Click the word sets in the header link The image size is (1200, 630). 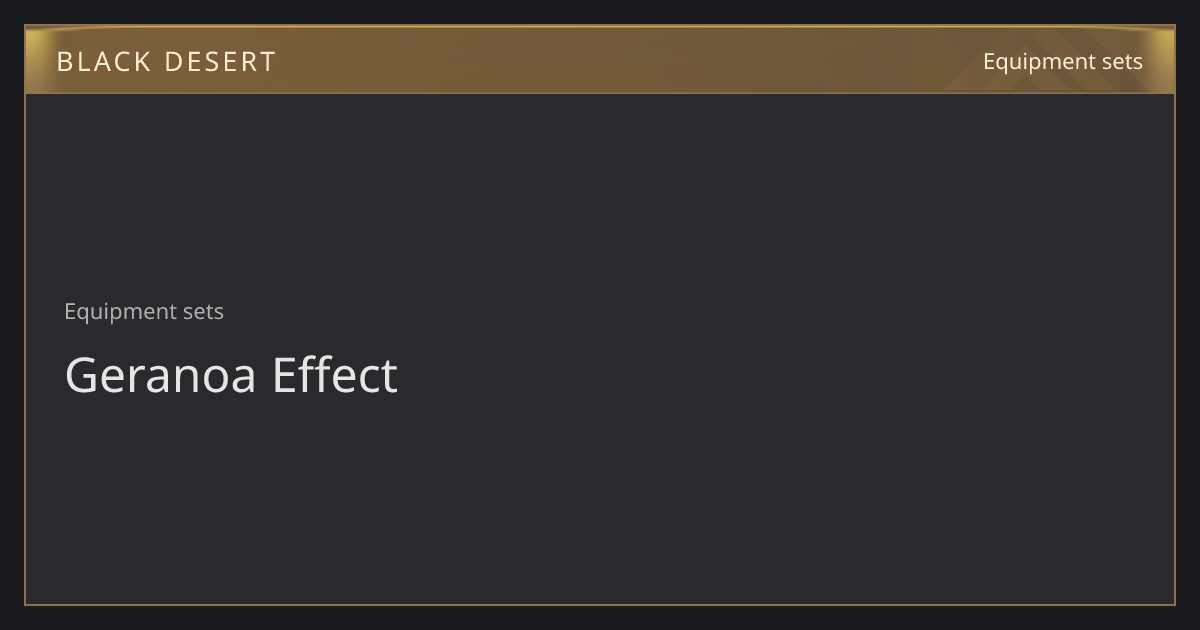tap(1122, 62)
